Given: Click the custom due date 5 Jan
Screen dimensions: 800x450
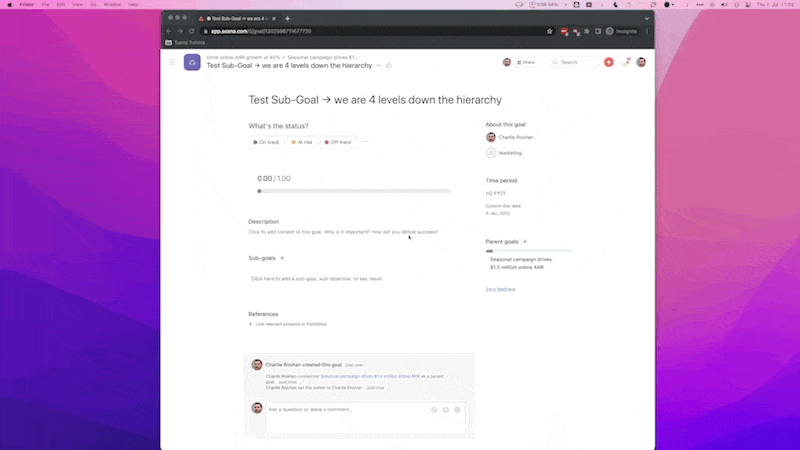Looking at the screenshot, I should point(498,213).
